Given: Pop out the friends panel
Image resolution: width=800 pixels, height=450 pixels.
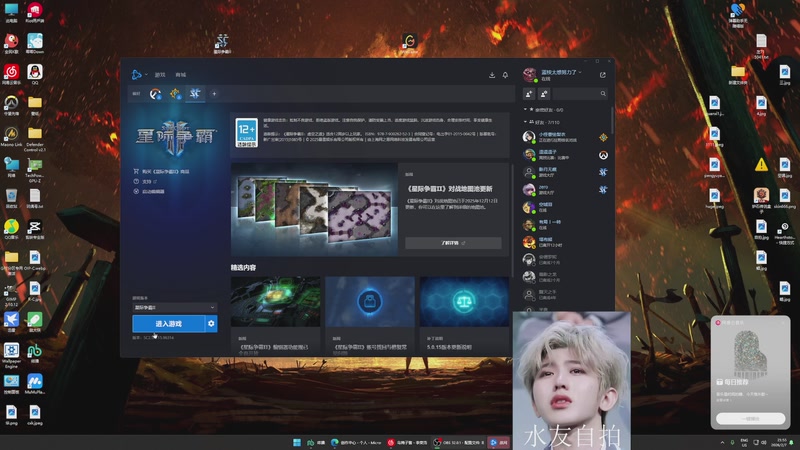Looking at the screenshot, I should 603,75.
